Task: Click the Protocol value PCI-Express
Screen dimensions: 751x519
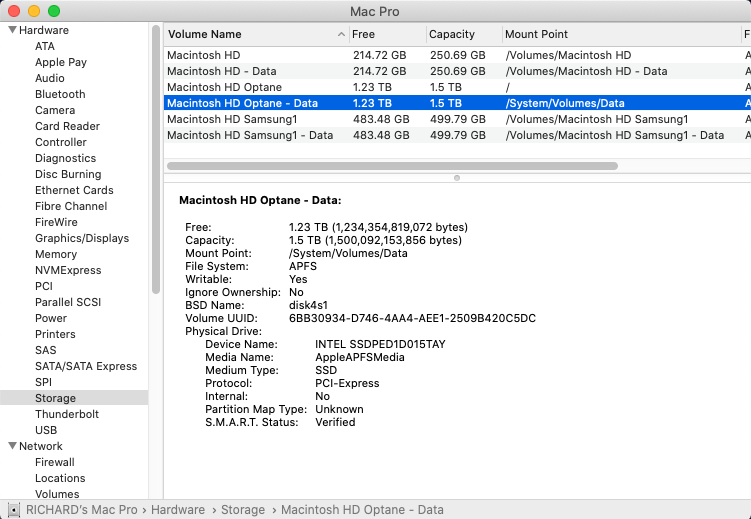Action: pos(347,384)
